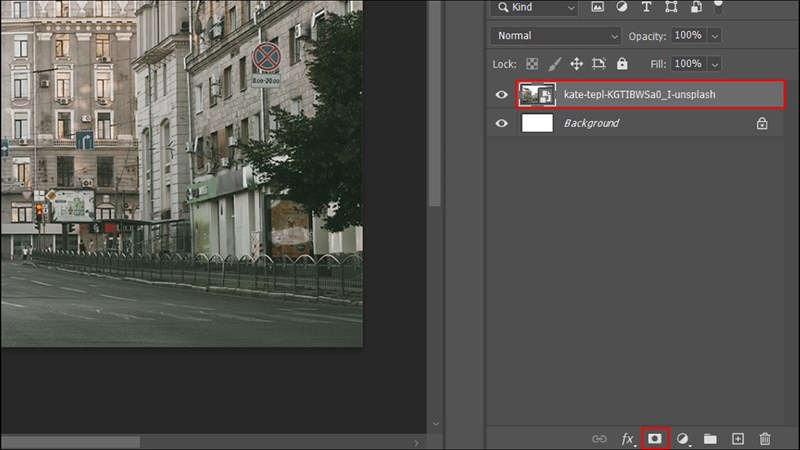
Task: Create a new group folder
Action: [710, 439]
